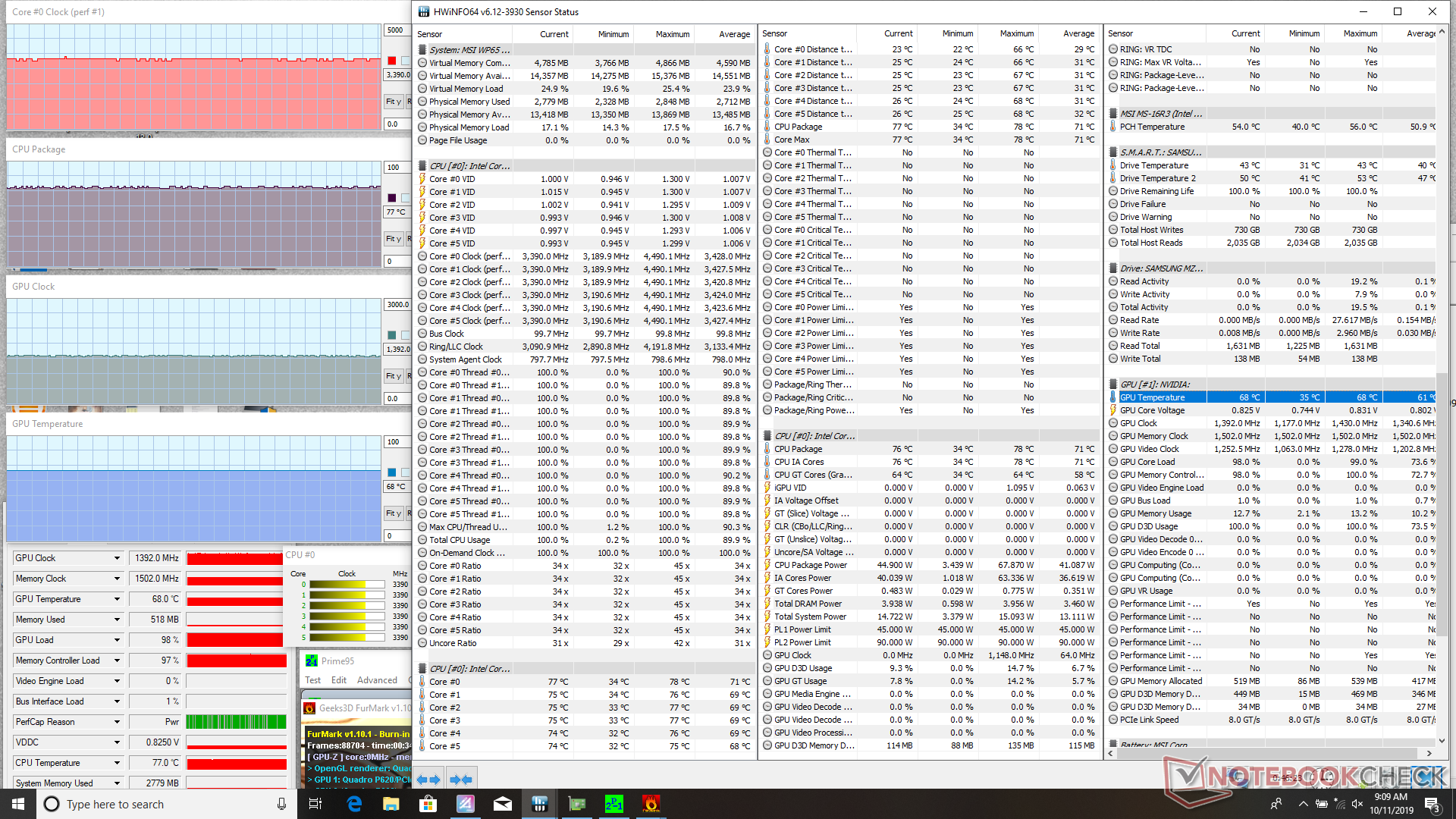
Task: Click the expand columns arrows button in HWiNFO
Action: [x=428, y=779]
